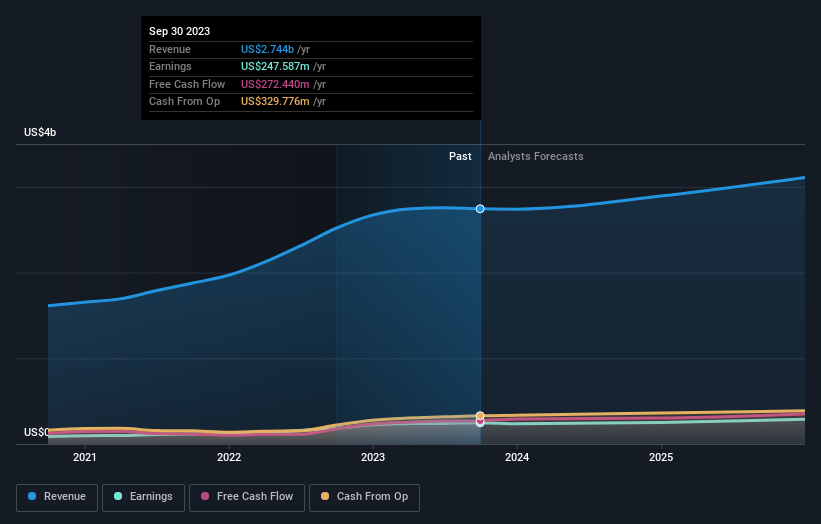Select the 2024 x-axis label
This screenshot has height=524, width=821.
point(517,457)
